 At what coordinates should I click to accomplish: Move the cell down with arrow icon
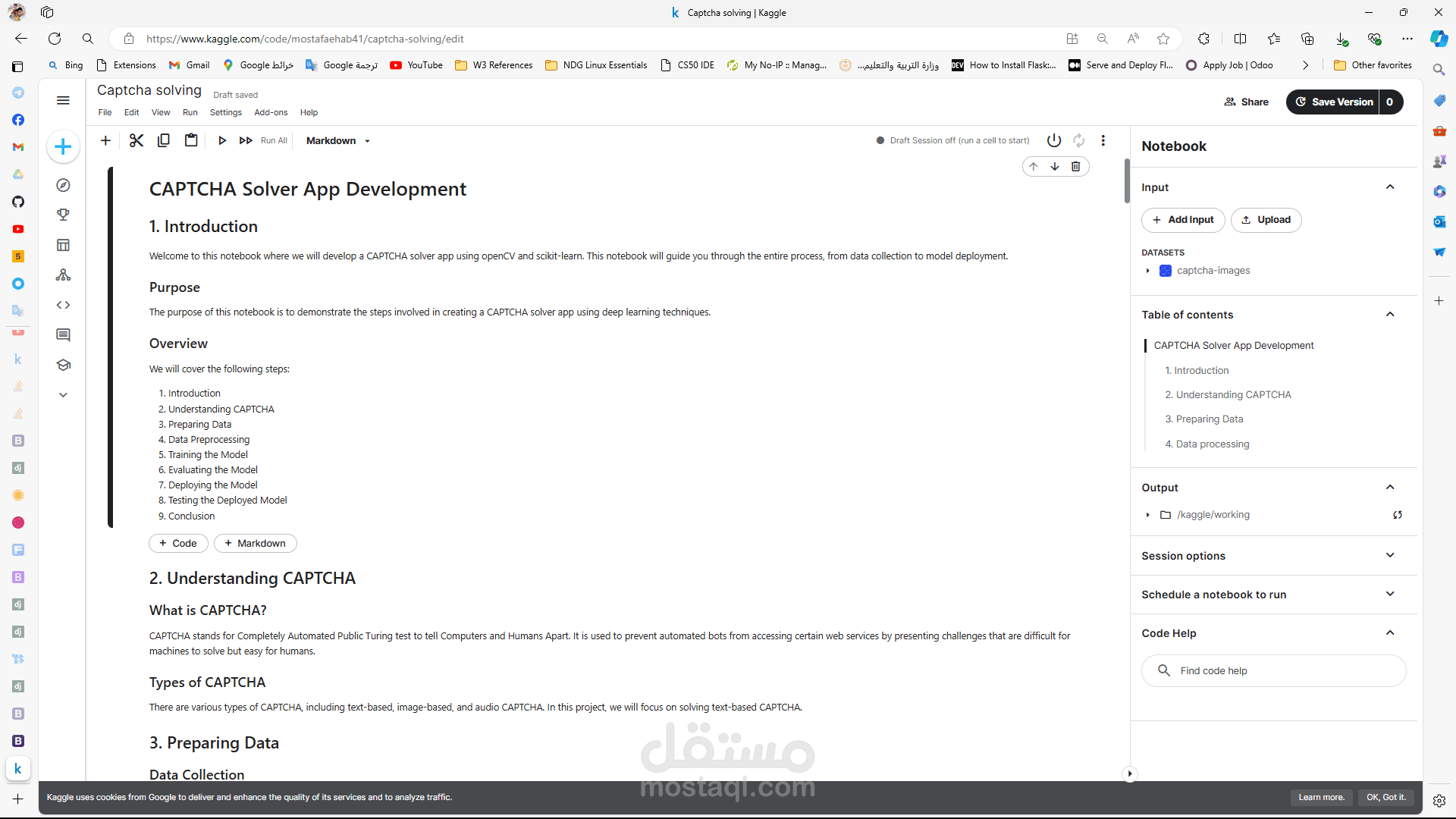(x=1054, y=167)
